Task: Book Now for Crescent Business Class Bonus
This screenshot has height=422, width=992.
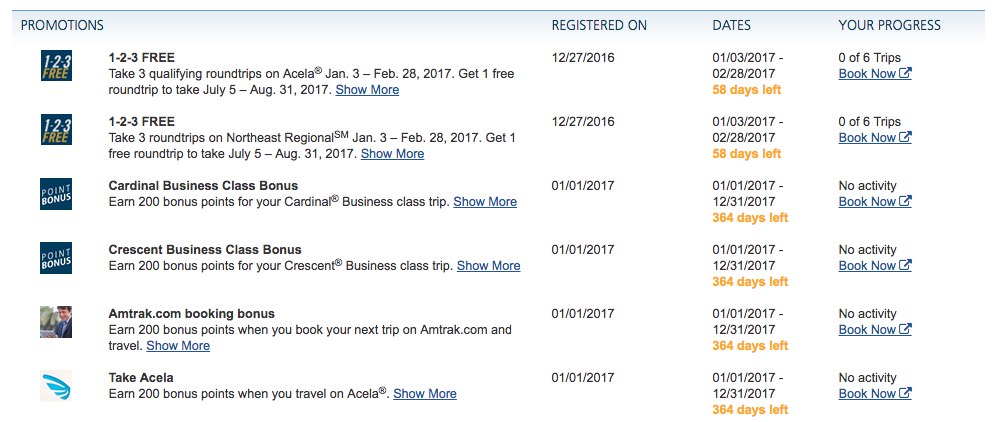Action: click(874, 266)
